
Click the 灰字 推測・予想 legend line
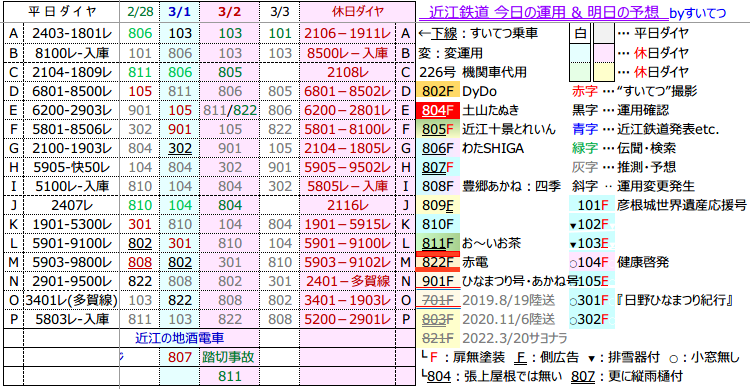tap(624, 167)
